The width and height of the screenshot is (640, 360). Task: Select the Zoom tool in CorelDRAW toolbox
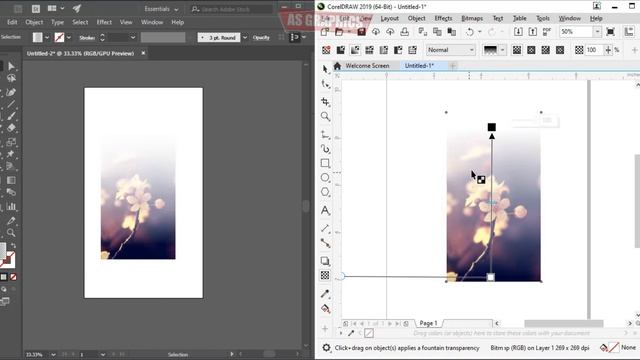pos(325,117)
